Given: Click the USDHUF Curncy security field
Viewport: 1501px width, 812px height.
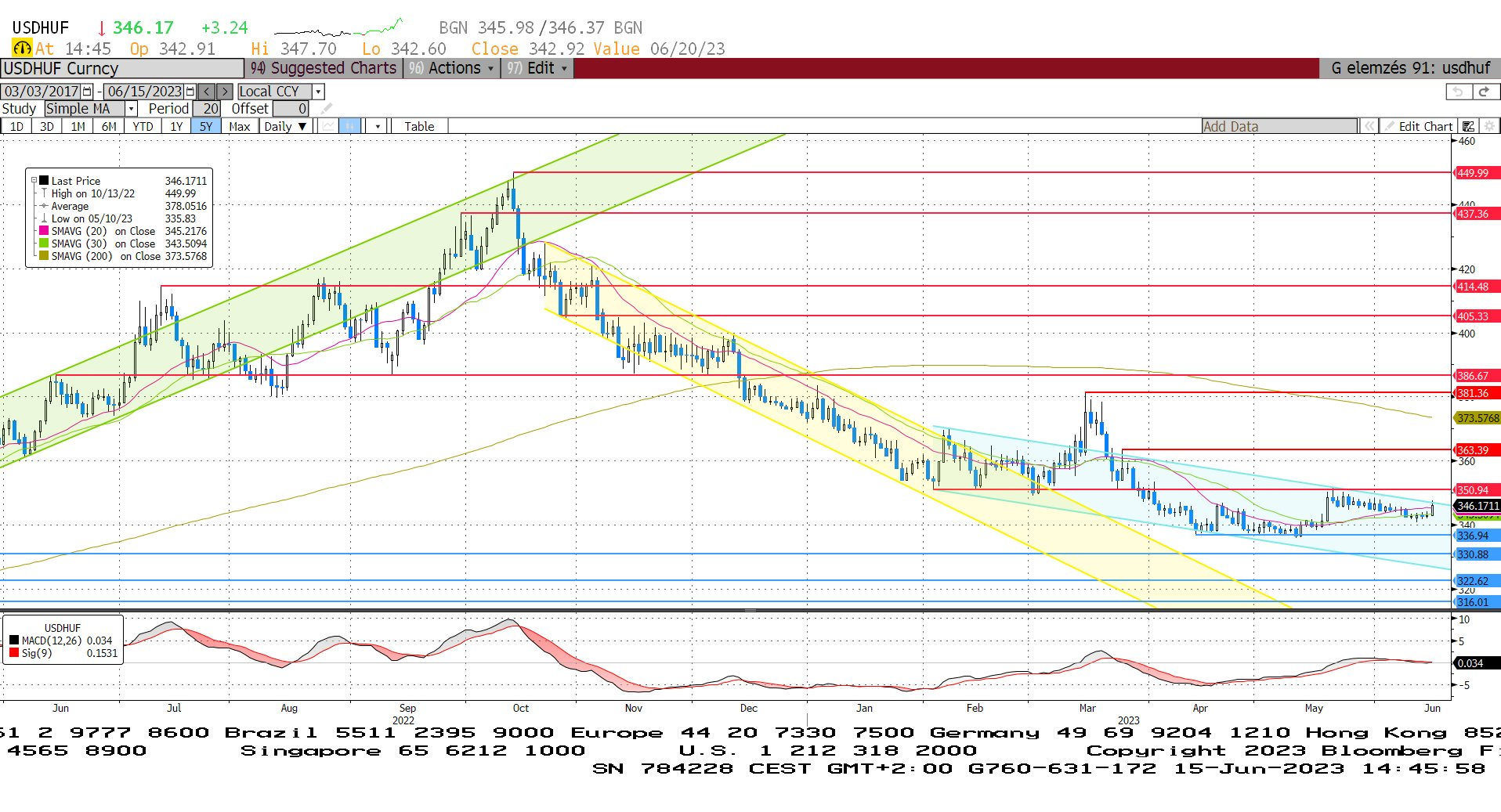Looking at the screenshot, I should [x=122, y=68].
